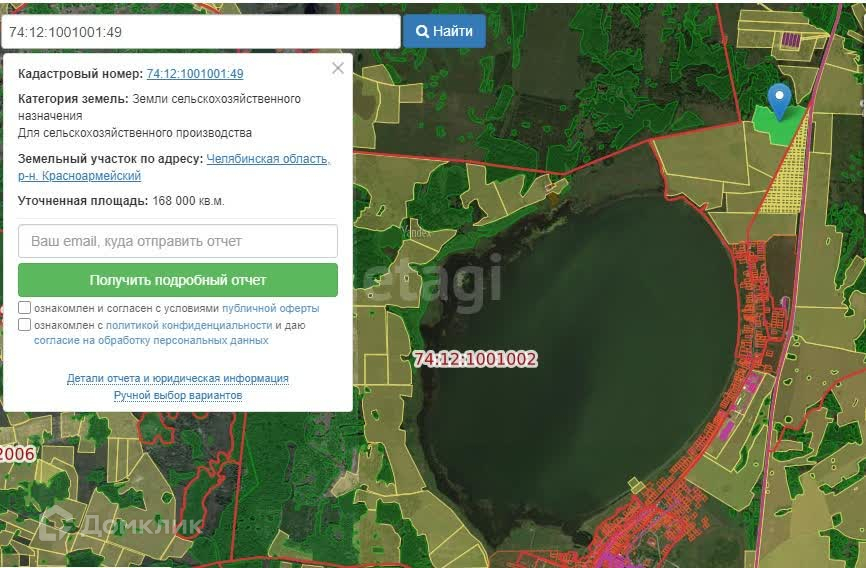This screenshot has width=866, height=568.
Task: Click the email input field for report
Action: pos(178,241)
